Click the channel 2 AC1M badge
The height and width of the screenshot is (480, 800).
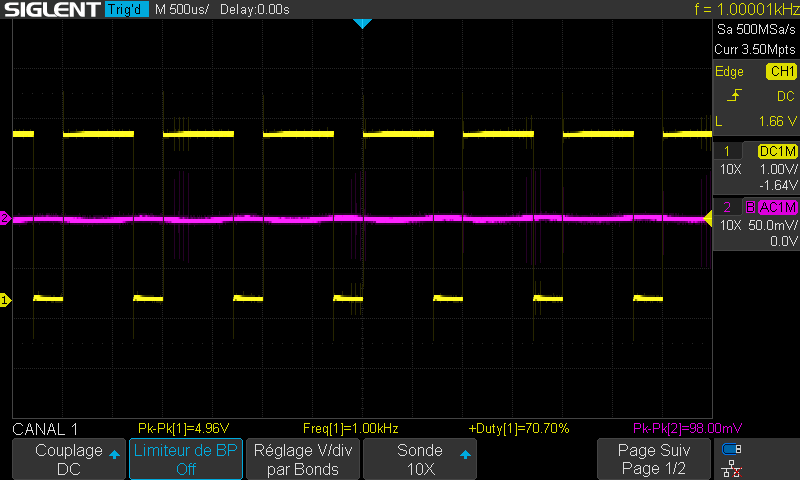778,207
